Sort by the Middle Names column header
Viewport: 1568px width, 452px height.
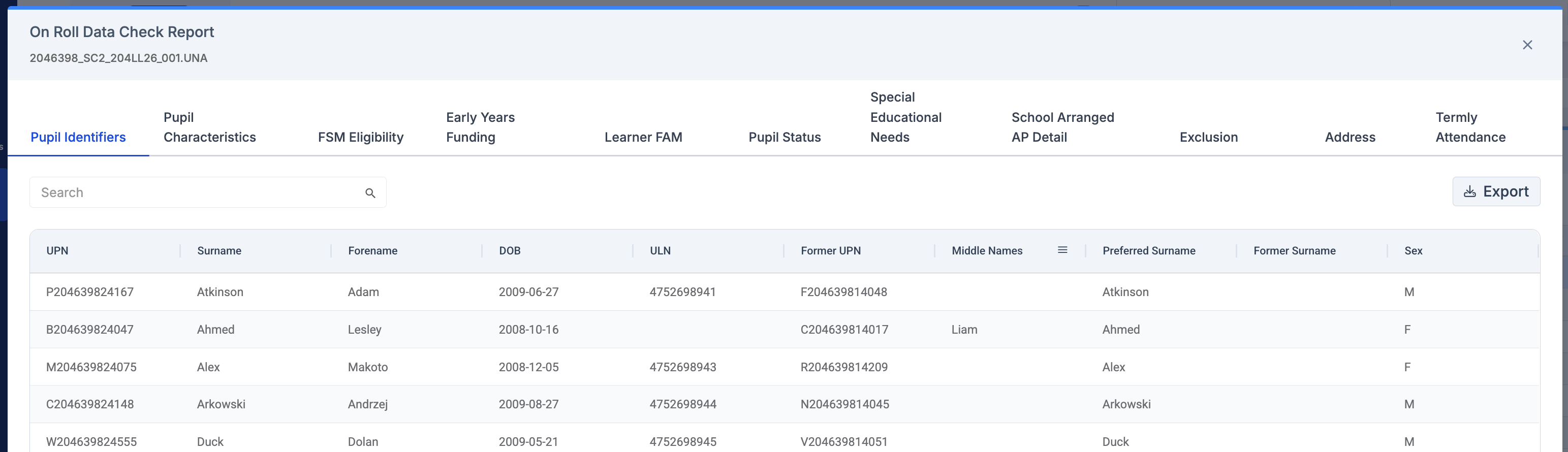(987, 251)
